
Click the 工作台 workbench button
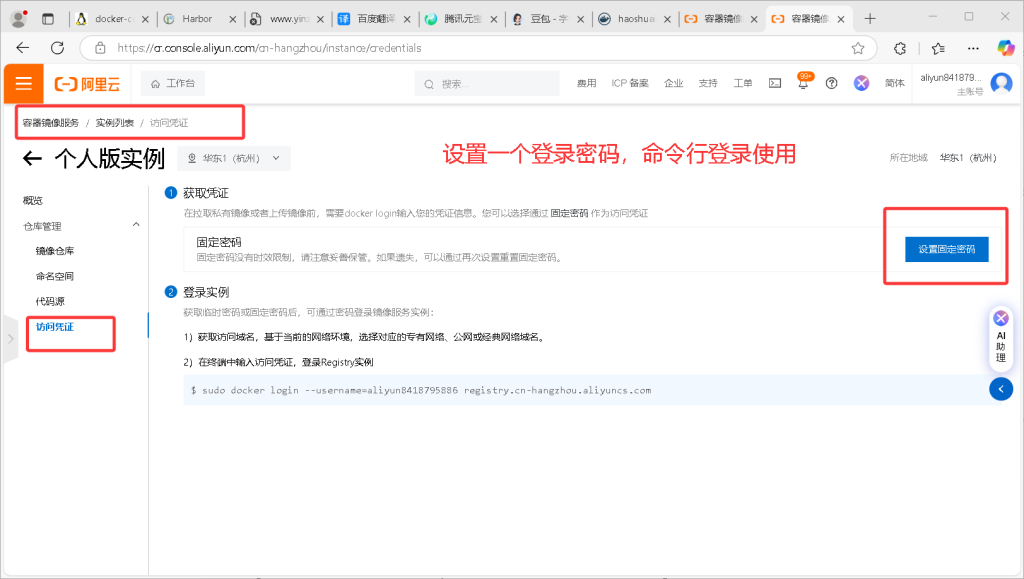point(173,84)
